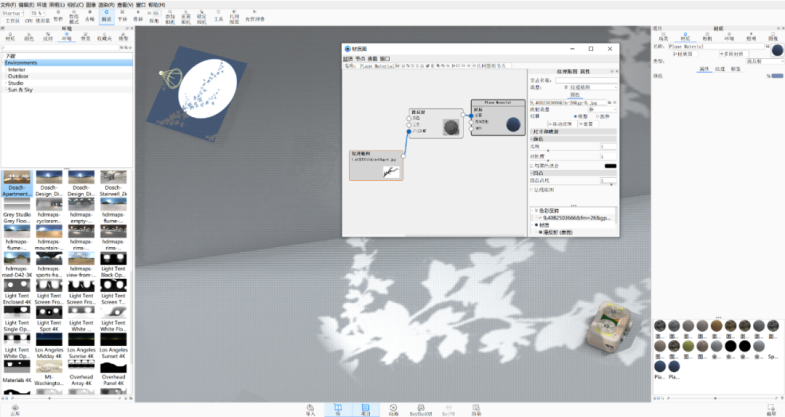Screen dimensions: 785x417
Task: Click the Project panel icon in bottom toolbar
Action: click(365, 408)
